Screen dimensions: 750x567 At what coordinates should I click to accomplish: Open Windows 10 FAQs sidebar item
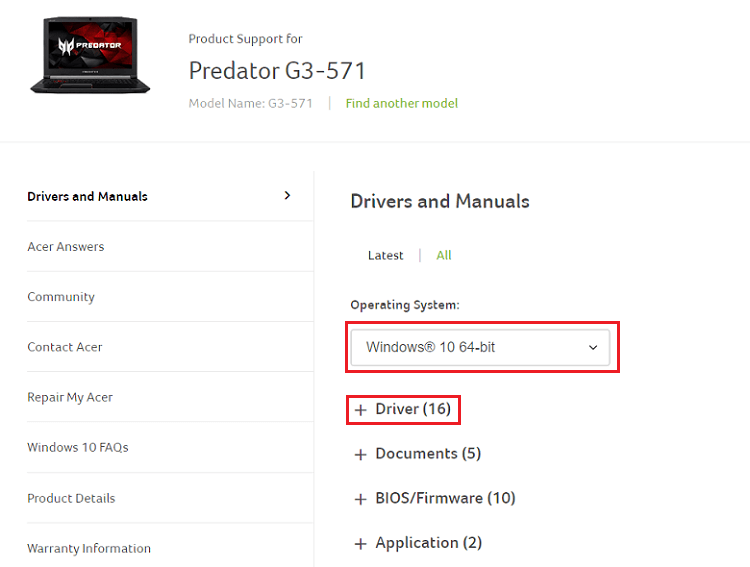click(x=77, y=447)
